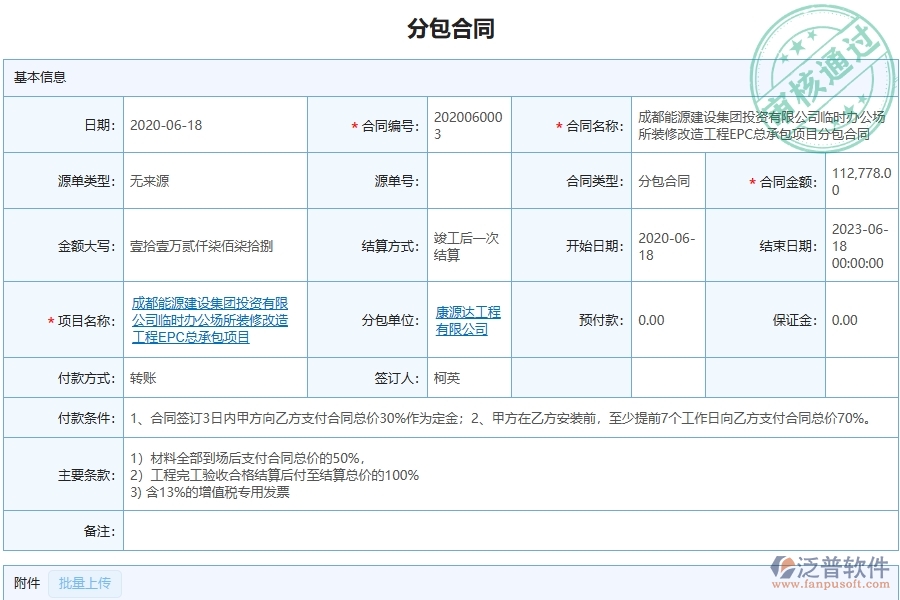Open the 合同类型 field showing 分包合同

(666, 181)
